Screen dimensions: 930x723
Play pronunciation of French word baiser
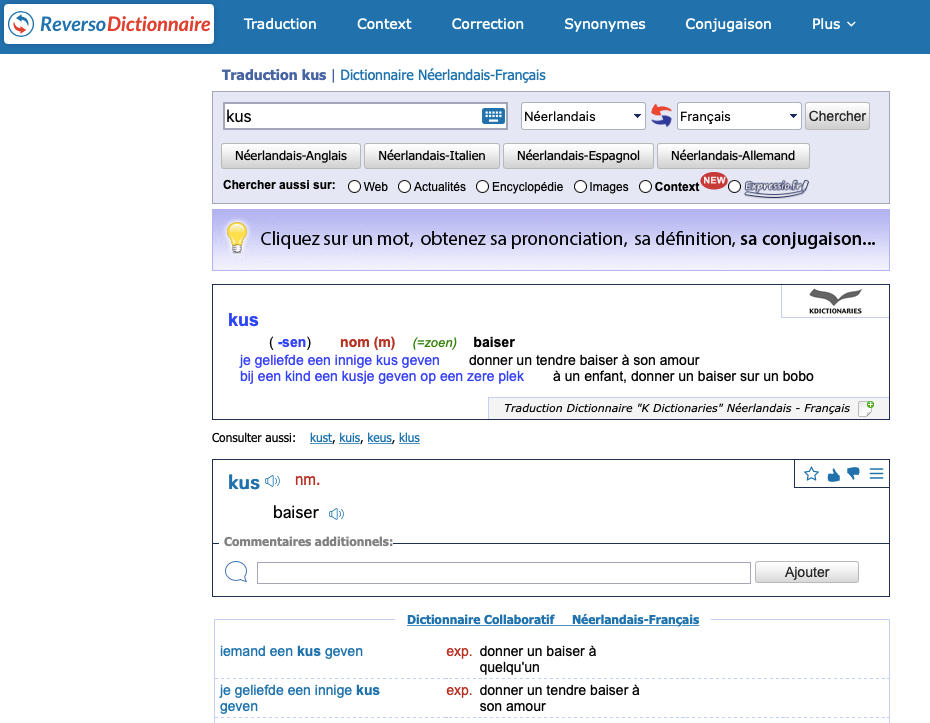(x=336, y=514)
